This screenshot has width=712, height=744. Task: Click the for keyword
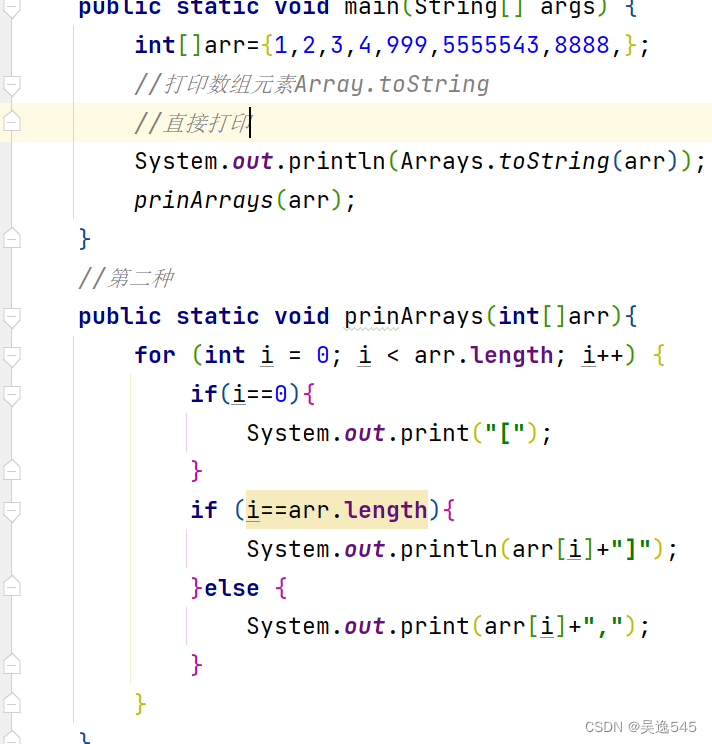point(155,355)
